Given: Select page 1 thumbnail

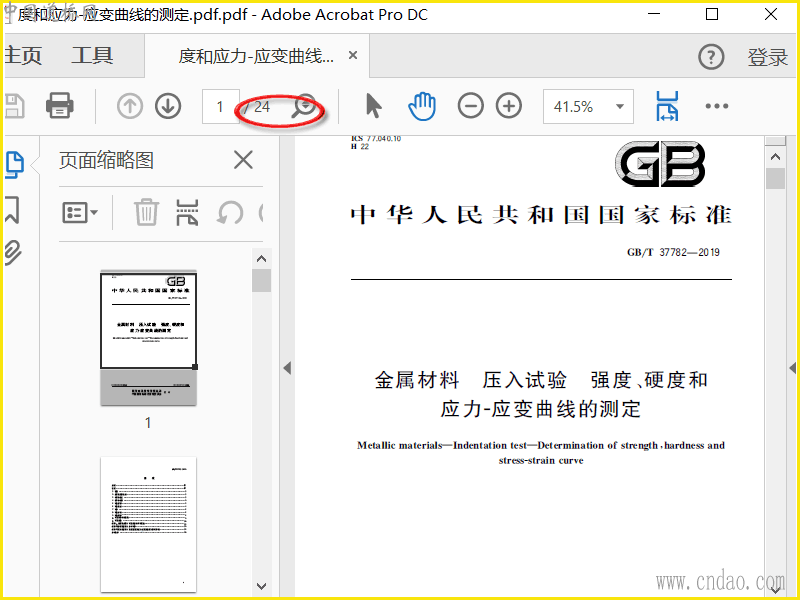Looking at the screenshot, I should click(x=148, y=338).
